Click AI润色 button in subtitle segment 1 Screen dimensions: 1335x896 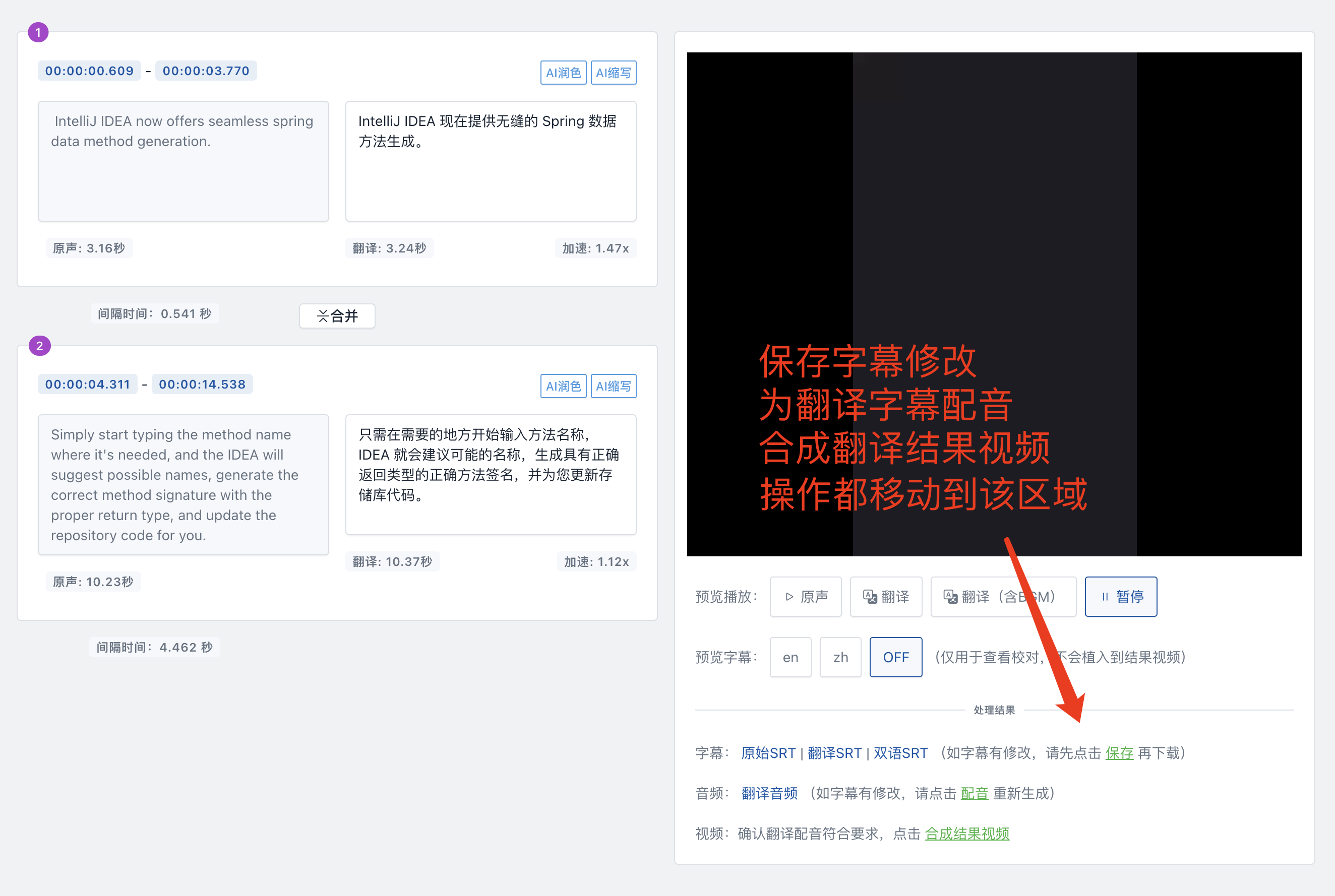click(563, 73)
